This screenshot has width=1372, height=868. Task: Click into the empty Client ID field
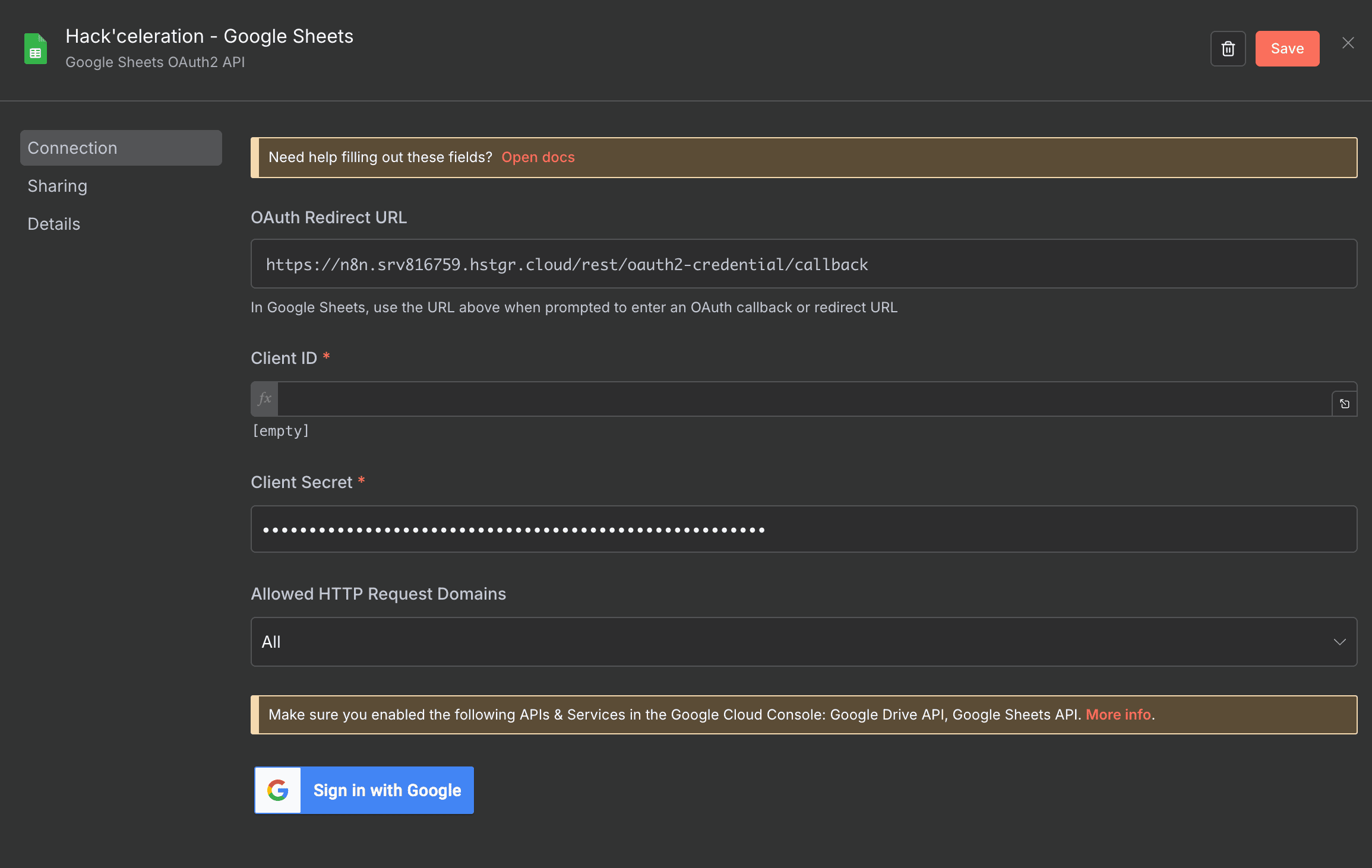pyautogui.click(x=772, y=399)
